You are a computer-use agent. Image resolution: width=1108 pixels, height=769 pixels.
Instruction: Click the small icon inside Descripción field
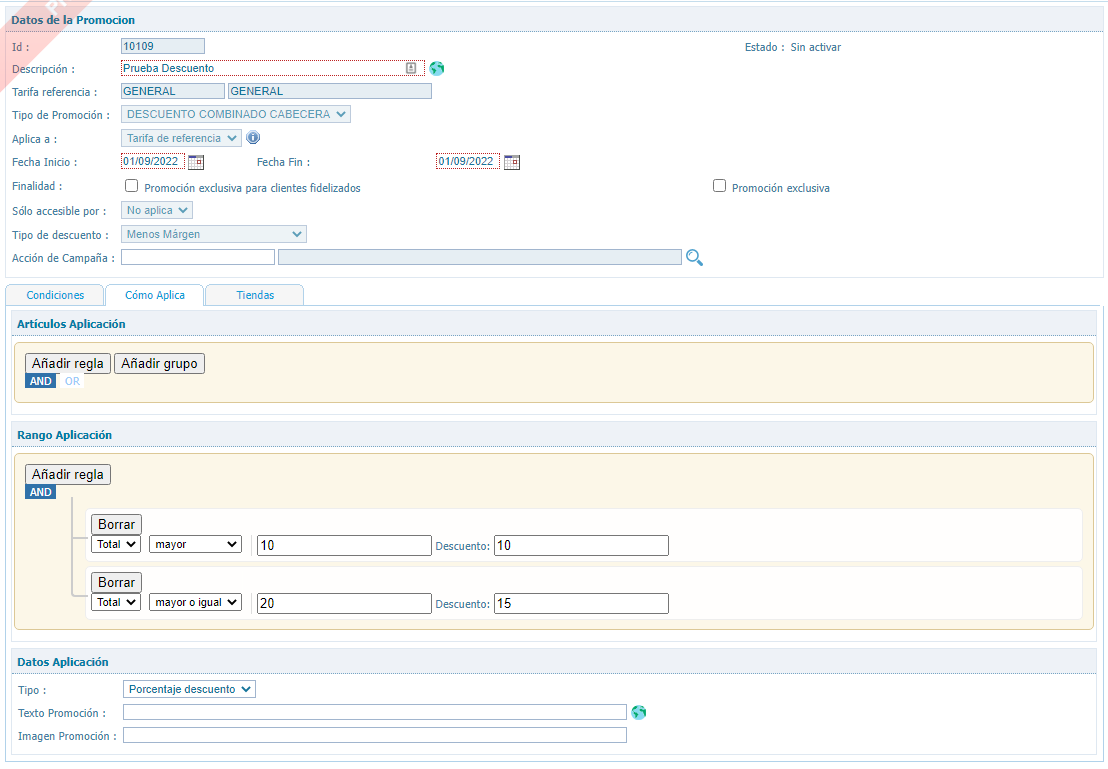[x=411, y=68]
